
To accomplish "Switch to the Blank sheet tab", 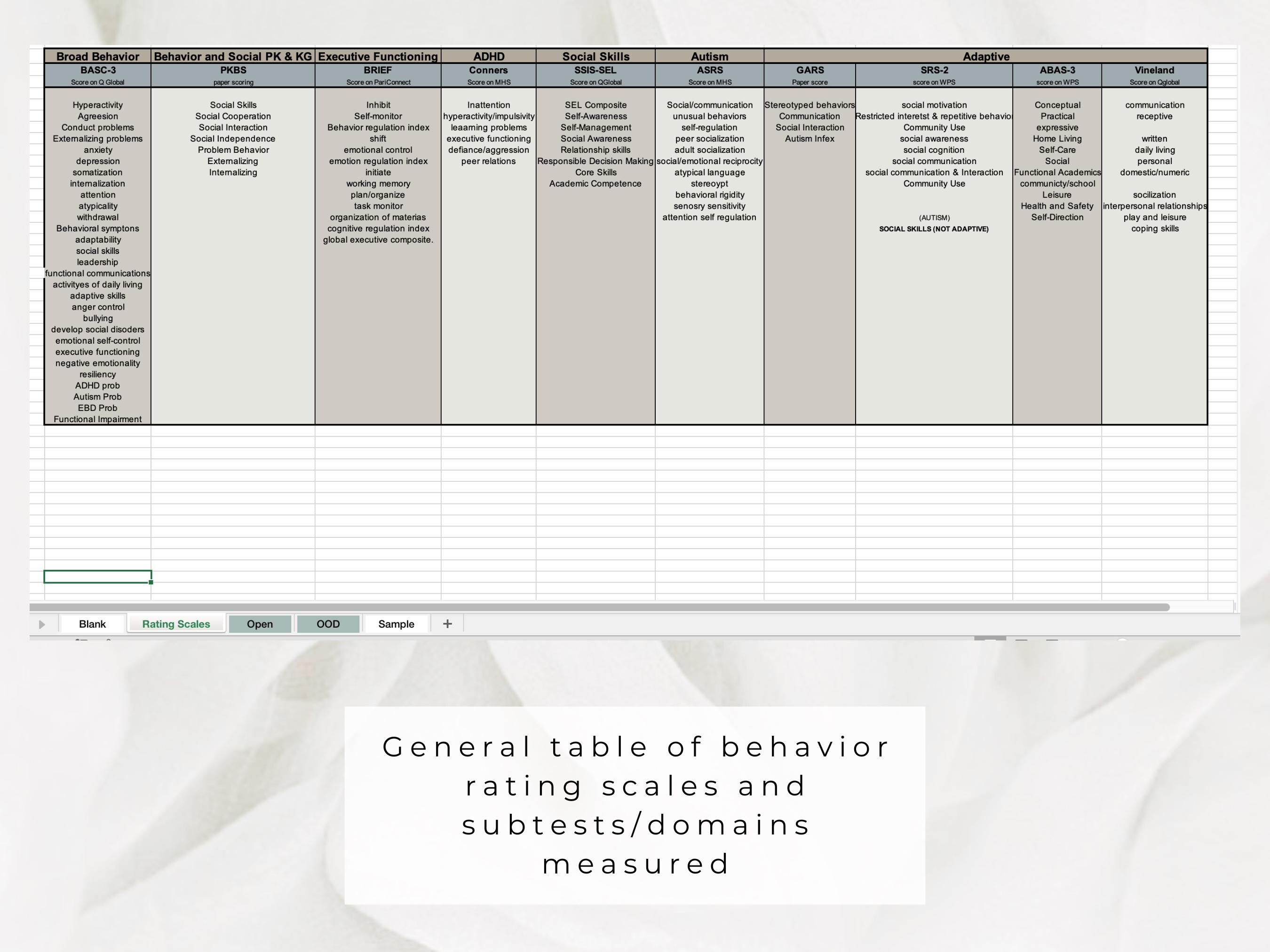I will tap(92, 624).
